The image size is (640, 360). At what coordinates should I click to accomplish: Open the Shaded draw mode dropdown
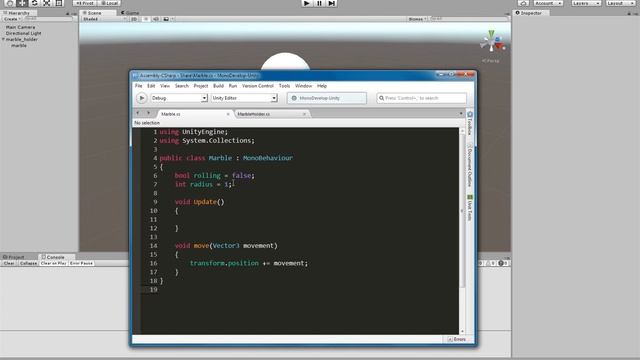pos(104,19)
